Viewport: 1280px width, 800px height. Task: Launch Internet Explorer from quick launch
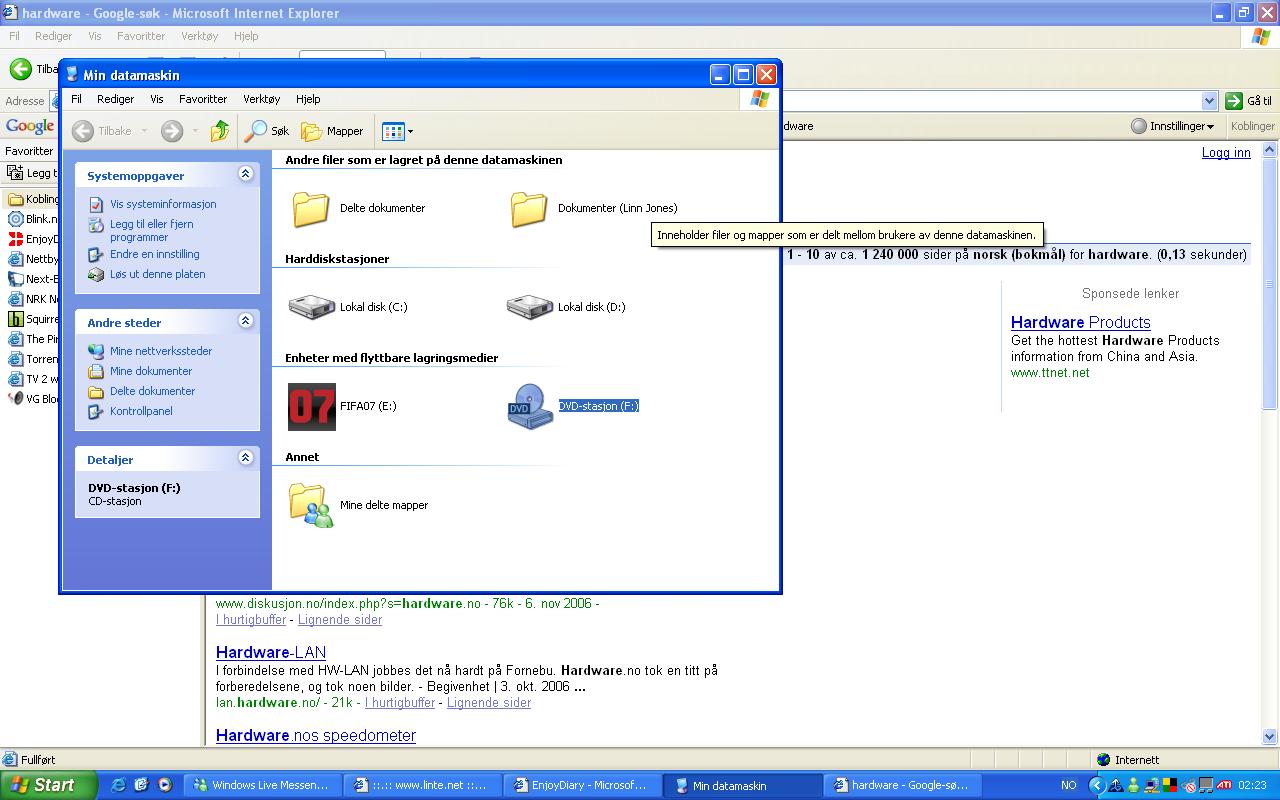(117, 785)
